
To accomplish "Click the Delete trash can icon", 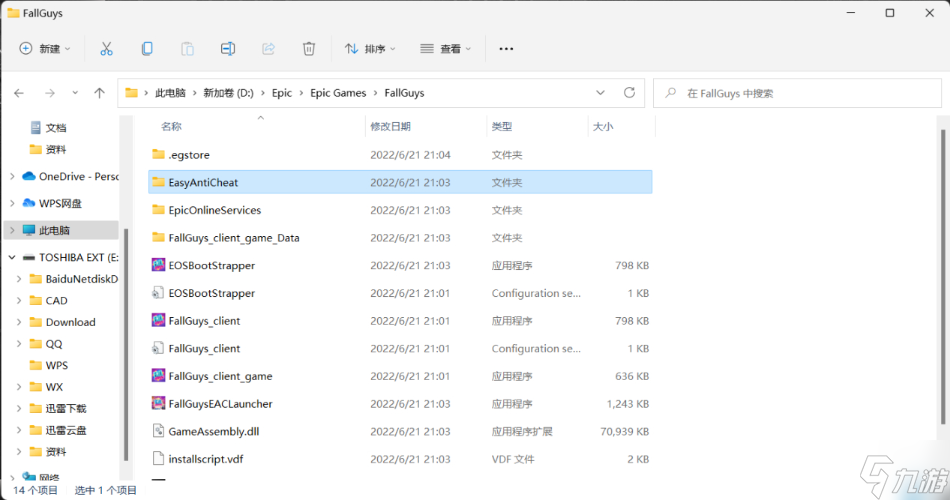I will (x=309, y=48).
